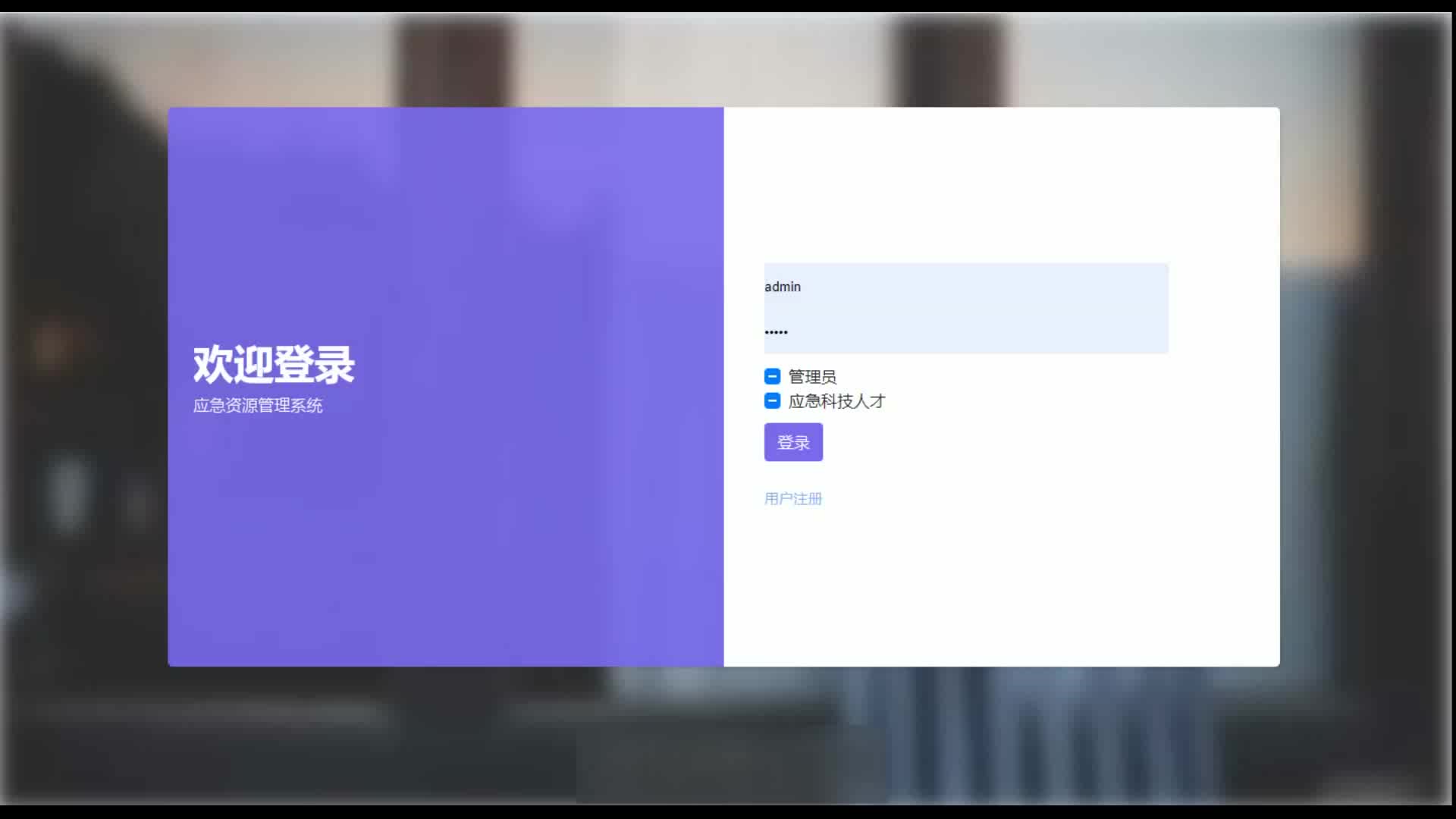Click the word admin in the username box
The height and width of the screenshot is (819, 1456).
coord(783,287)
